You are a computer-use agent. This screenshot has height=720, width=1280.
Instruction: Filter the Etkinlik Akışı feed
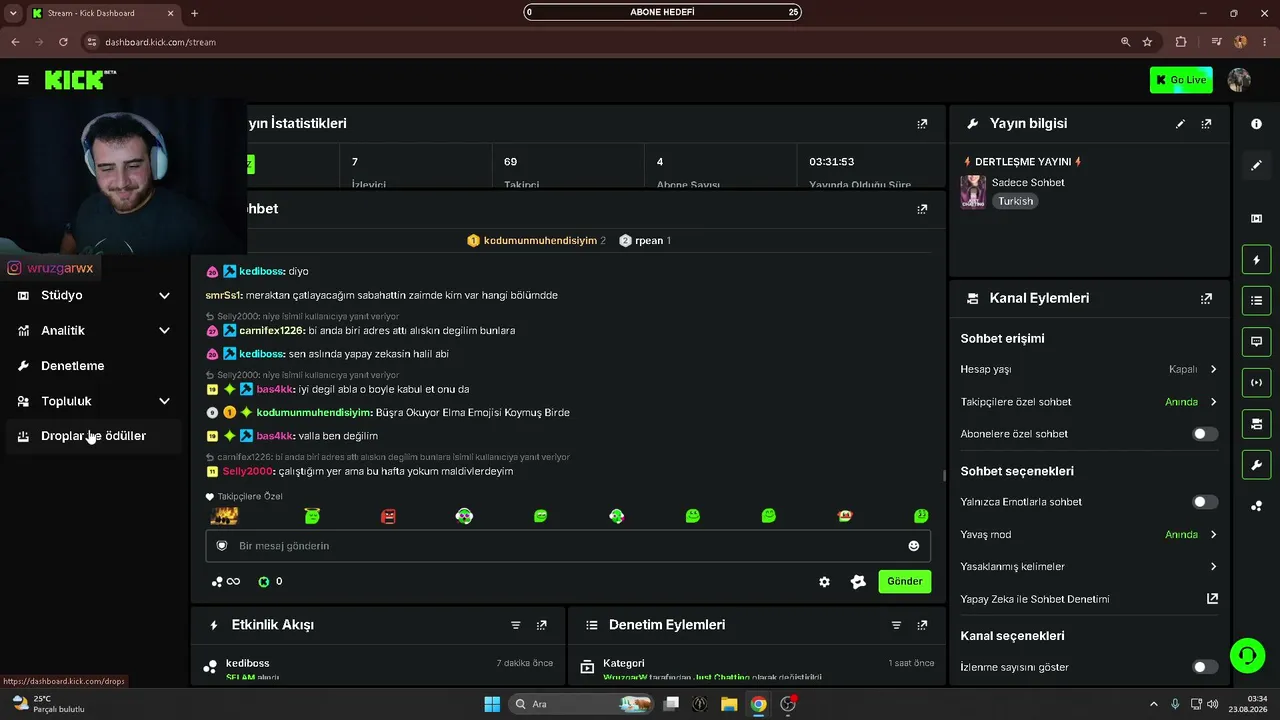[x=516, y=625]
